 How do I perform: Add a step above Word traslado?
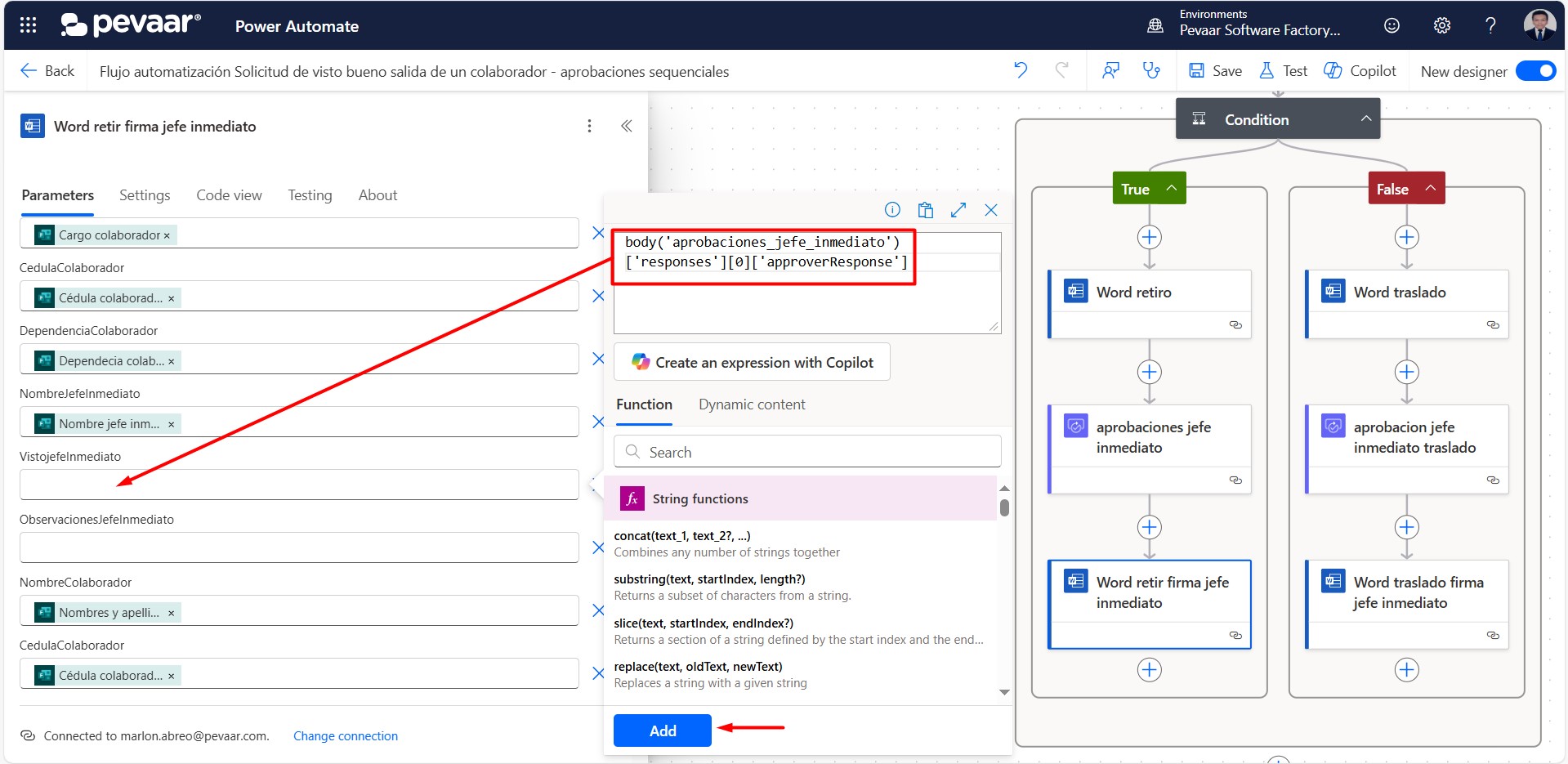click(x=1406, y=237)
